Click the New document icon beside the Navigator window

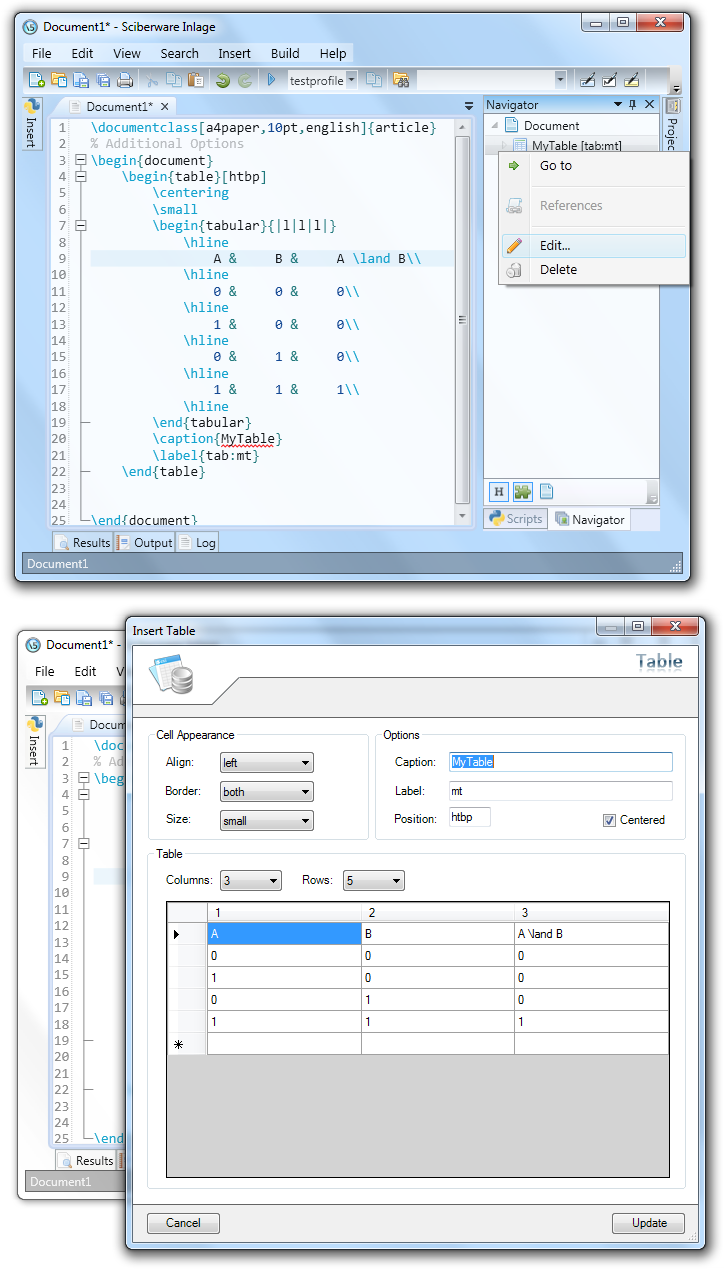[x=36, y=80]
